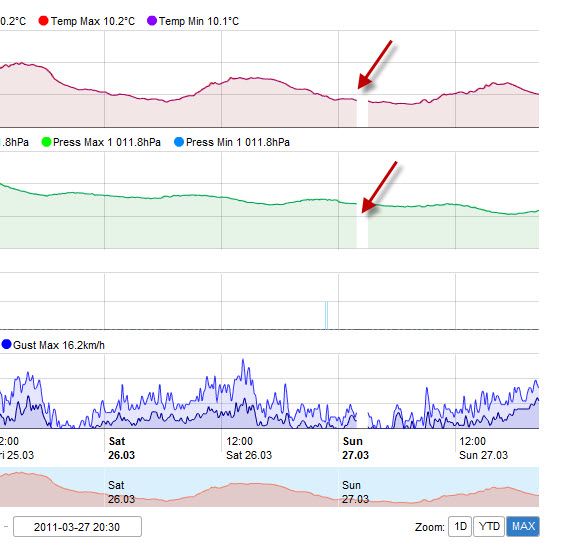
Task: Click the tallest gust peak on Saturday afternoon
Action: (x=243, y=361)
